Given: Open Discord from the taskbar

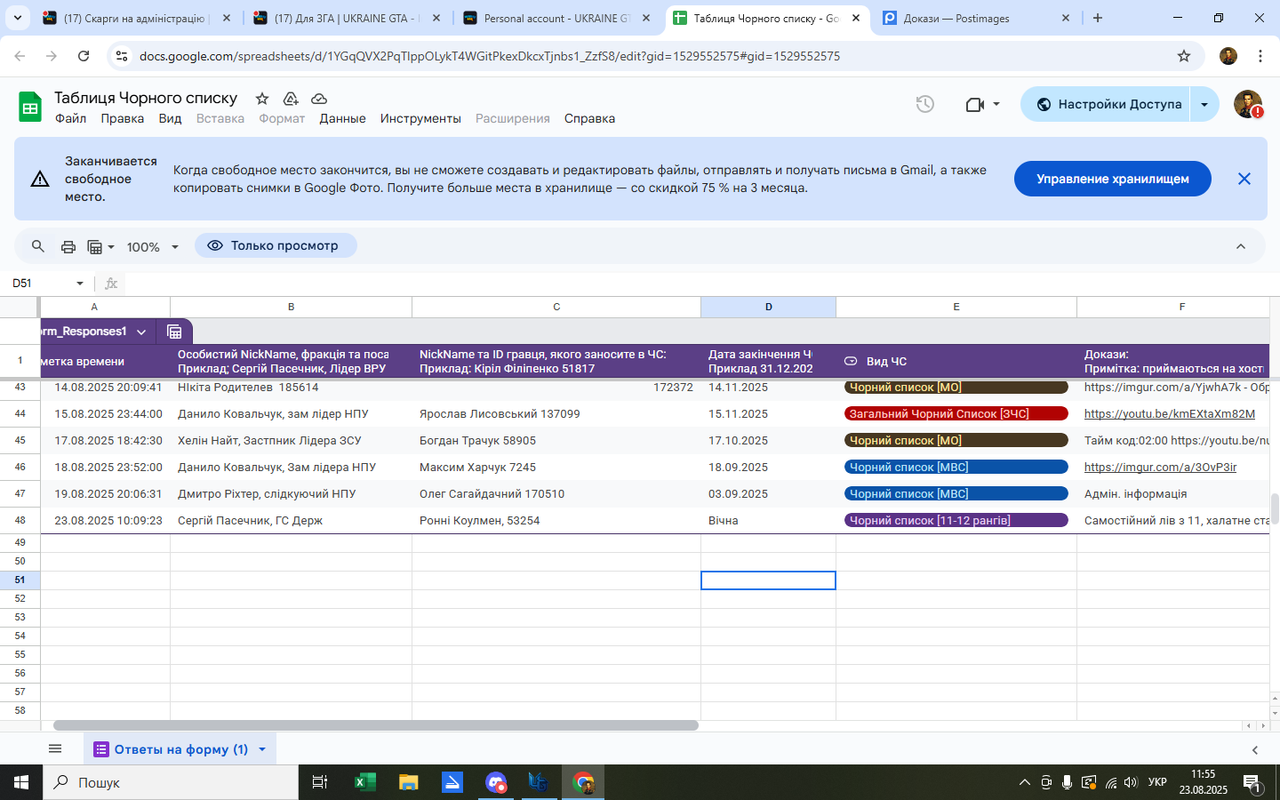Looking at the screenshot, I should click(x=496, y=782).
